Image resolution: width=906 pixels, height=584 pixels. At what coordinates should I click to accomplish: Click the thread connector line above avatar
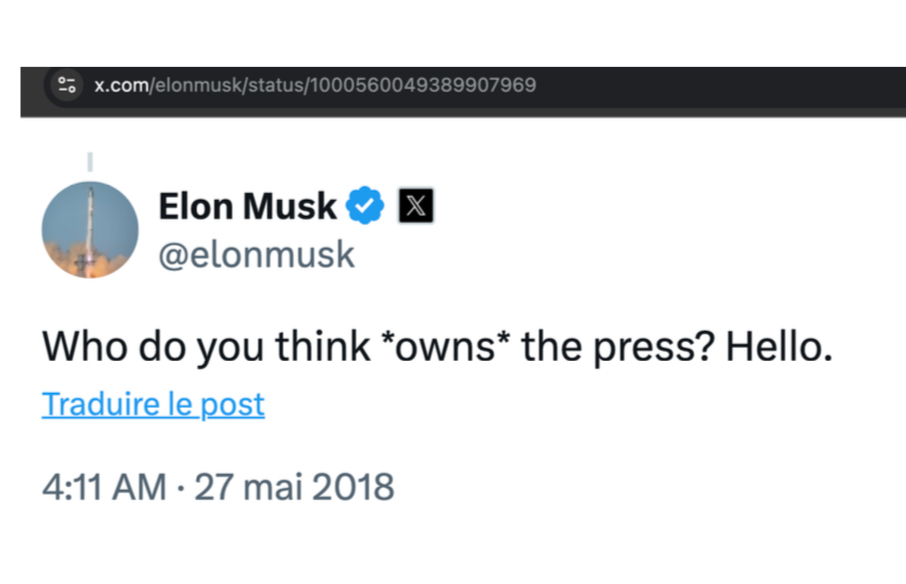[x=89, y=160]
